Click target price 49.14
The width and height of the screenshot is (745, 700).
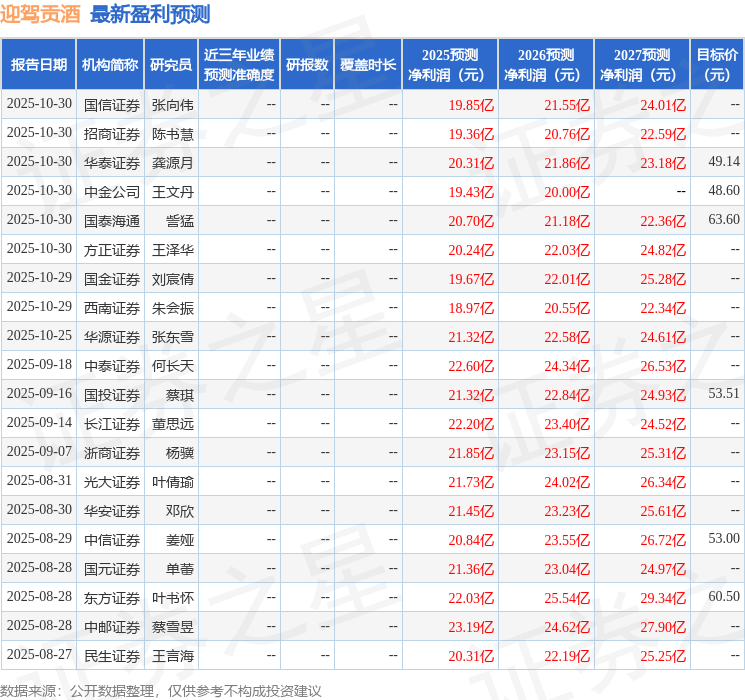point(724,162)
